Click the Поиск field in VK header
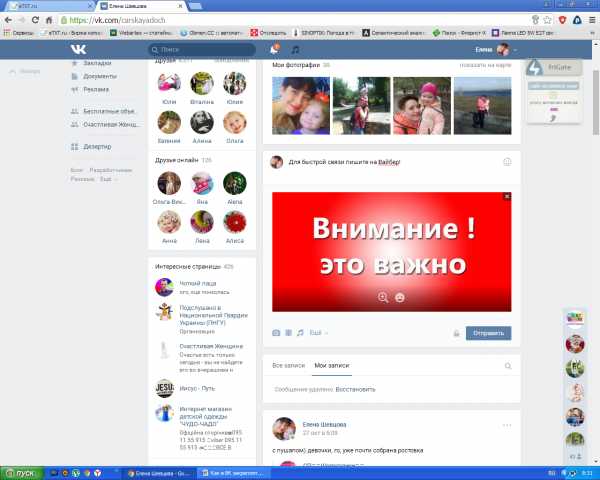The width and height of the screenshot is (600, 480). [202, 50]
